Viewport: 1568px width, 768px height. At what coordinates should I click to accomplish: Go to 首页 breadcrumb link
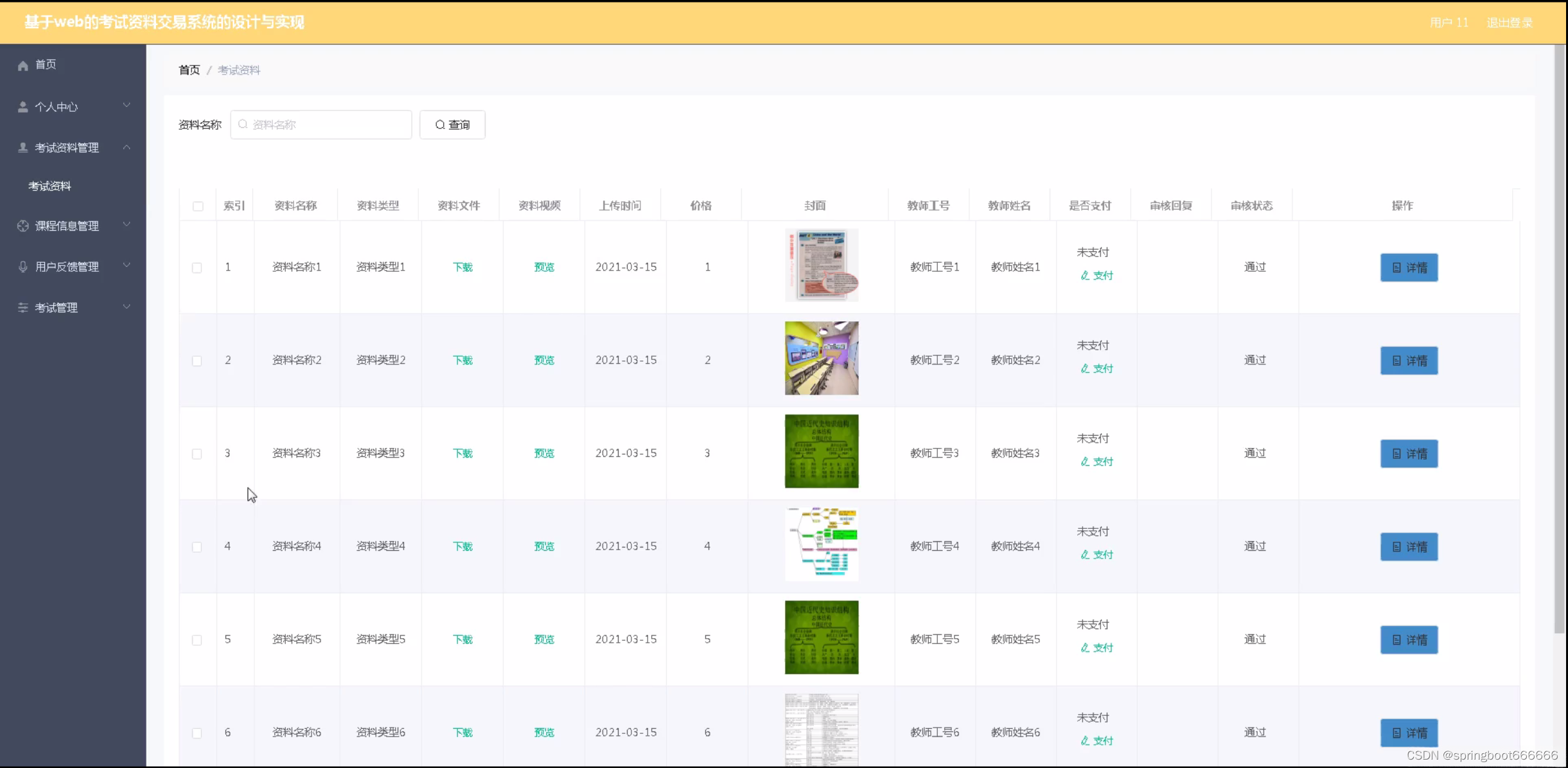click(189, 70)
